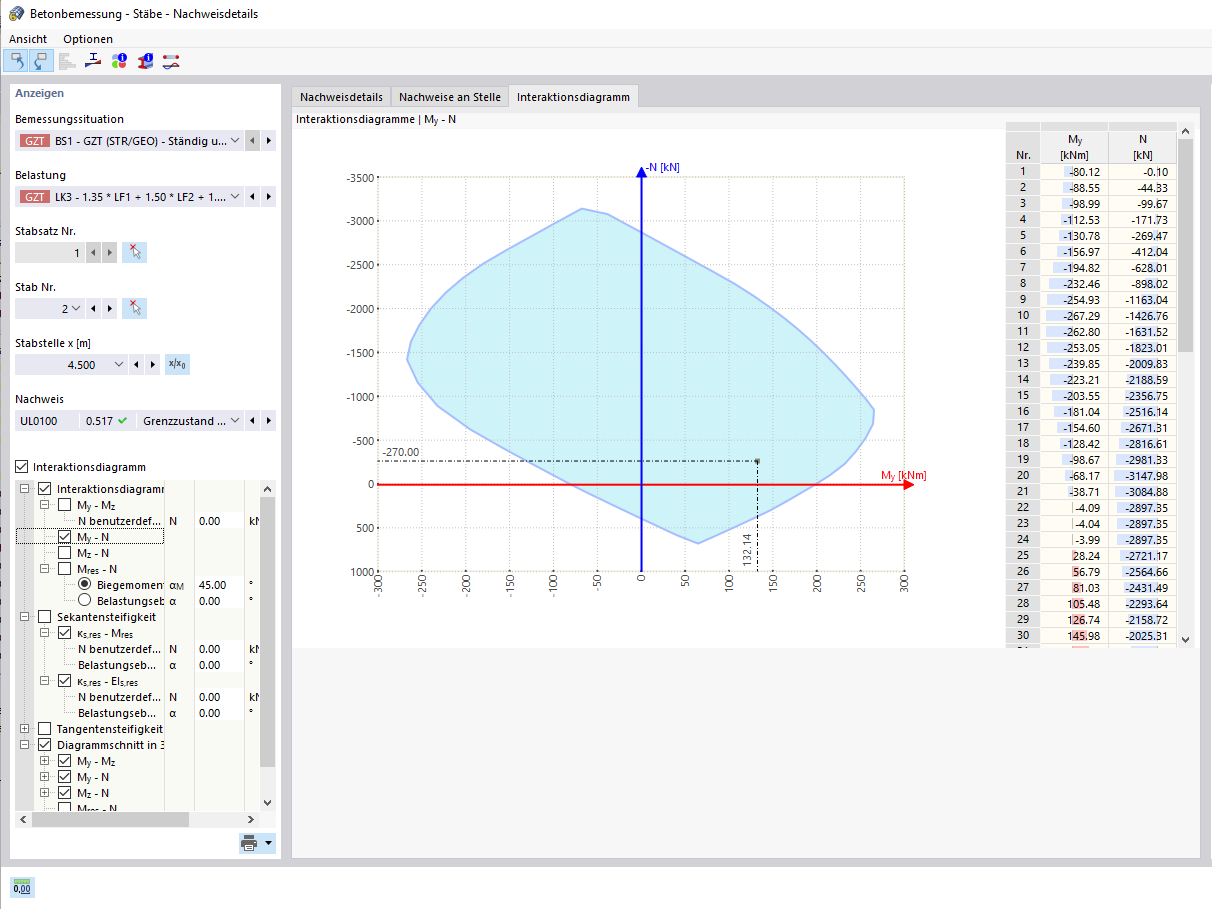
Task: Select Interaktionsdiagramm tab
Action: pos(573,97)
